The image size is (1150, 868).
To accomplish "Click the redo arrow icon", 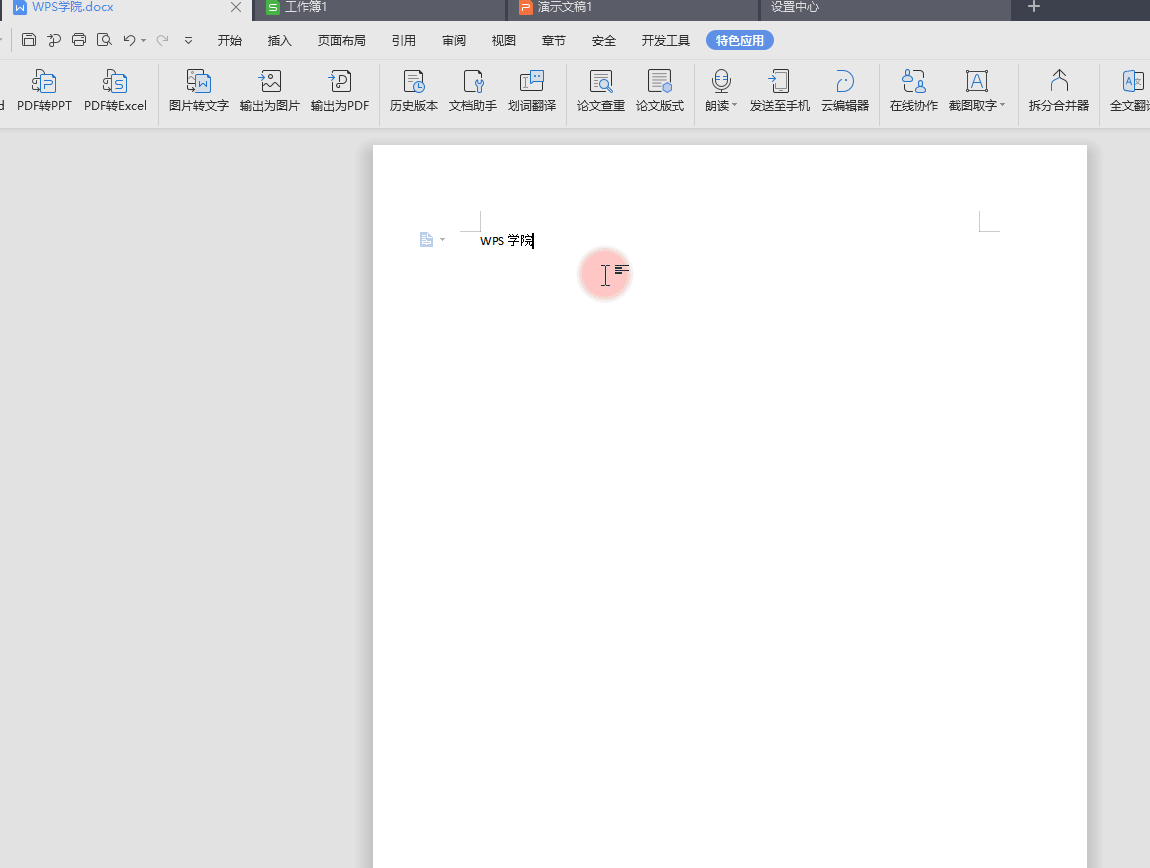I will coord(162,40).
